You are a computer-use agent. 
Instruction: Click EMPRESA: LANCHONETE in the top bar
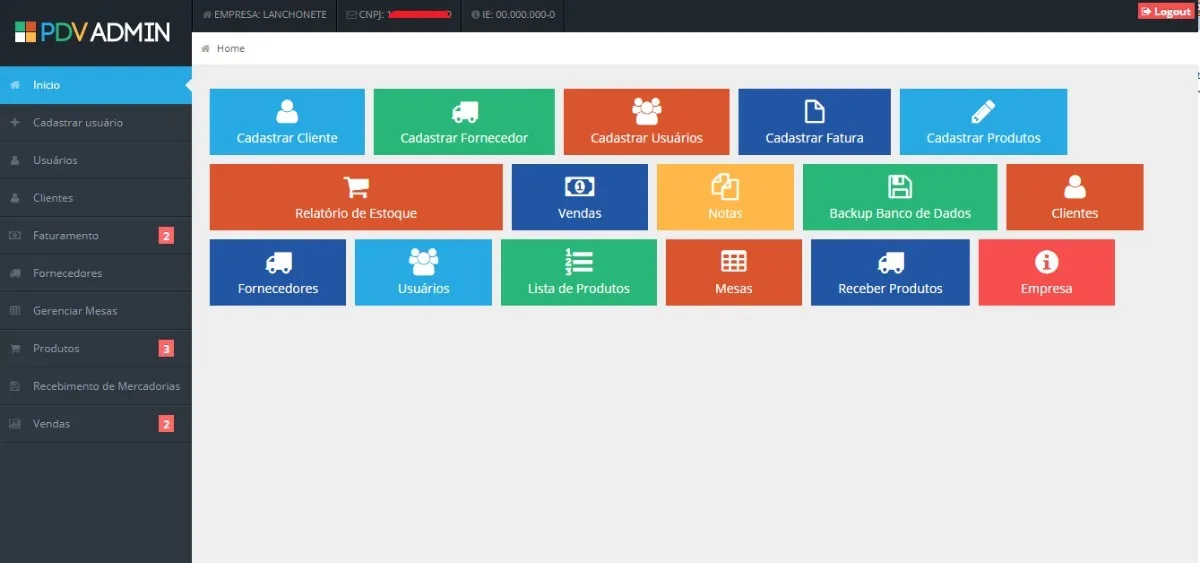(x=265, y=15)
